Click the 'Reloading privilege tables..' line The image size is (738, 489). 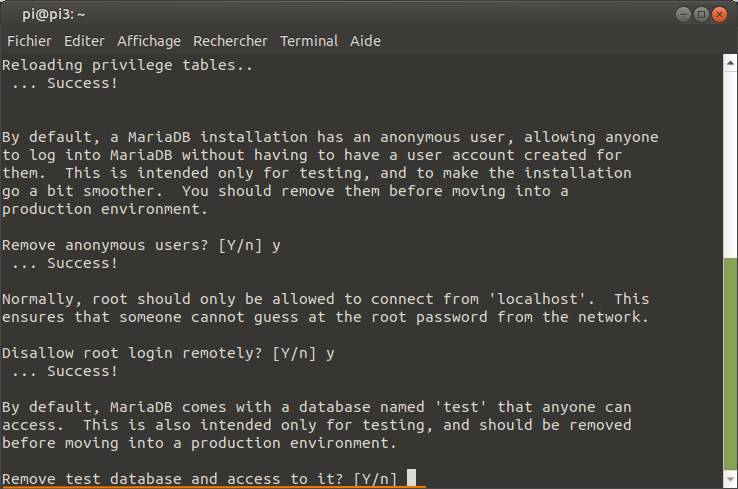tap(127, 65)
